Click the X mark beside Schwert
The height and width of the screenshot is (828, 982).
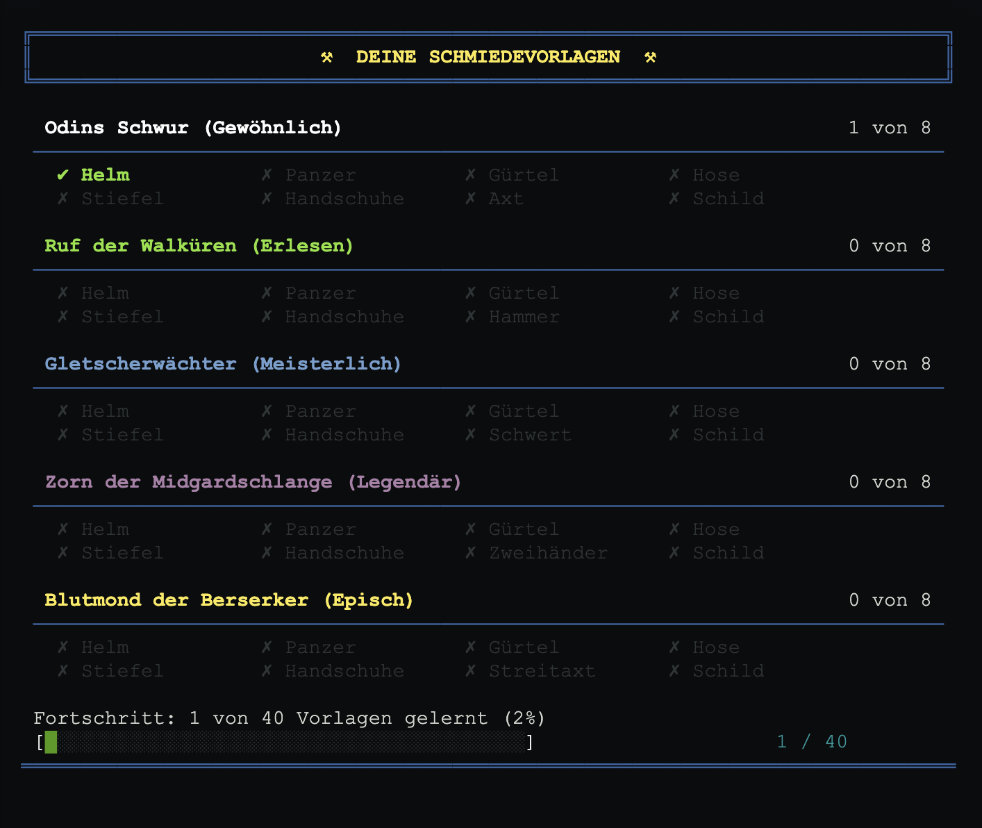470,435
